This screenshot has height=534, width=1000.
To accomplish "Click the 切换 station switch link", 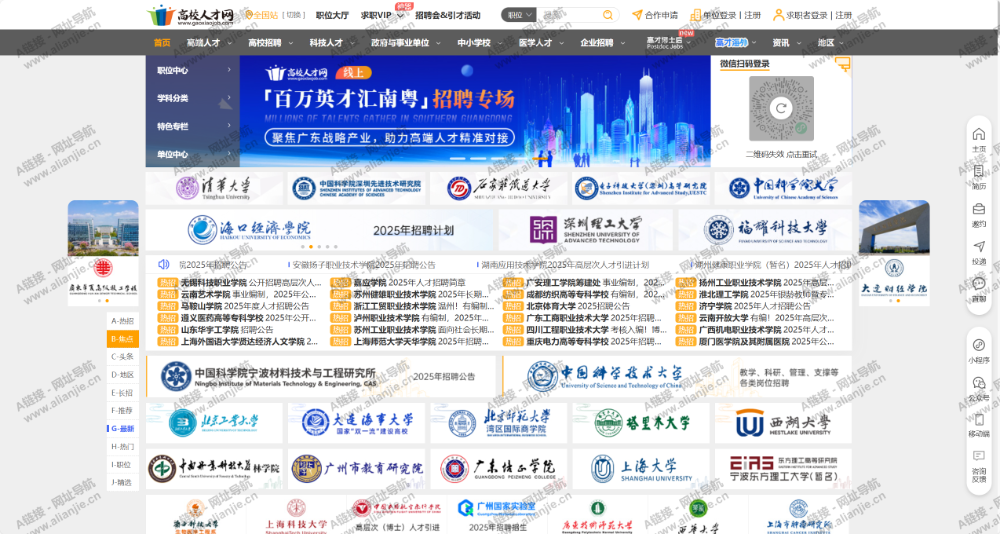I will pos(293,15).
